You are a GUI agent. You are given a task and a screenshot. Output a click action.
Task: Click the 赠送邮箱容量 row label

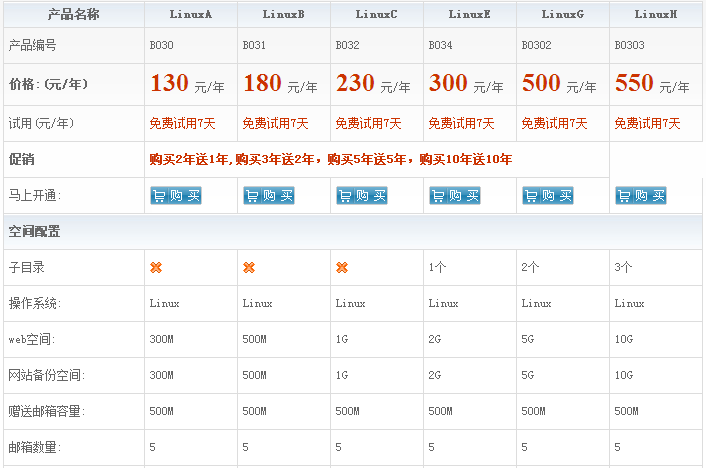click(x=46, y=411)
